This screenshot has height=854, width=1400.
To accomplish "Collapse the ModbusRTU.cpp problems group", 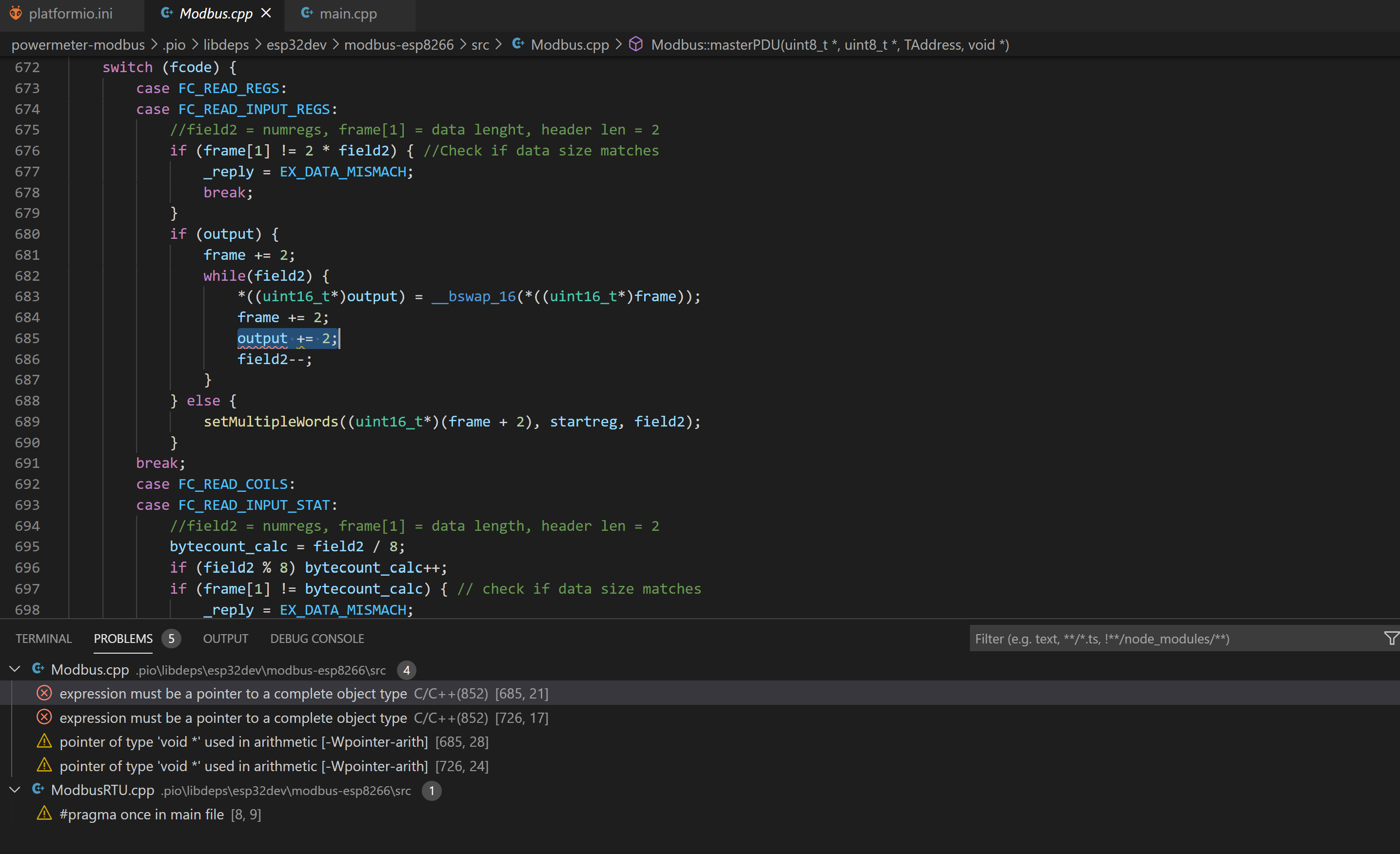I will point(15,790).
